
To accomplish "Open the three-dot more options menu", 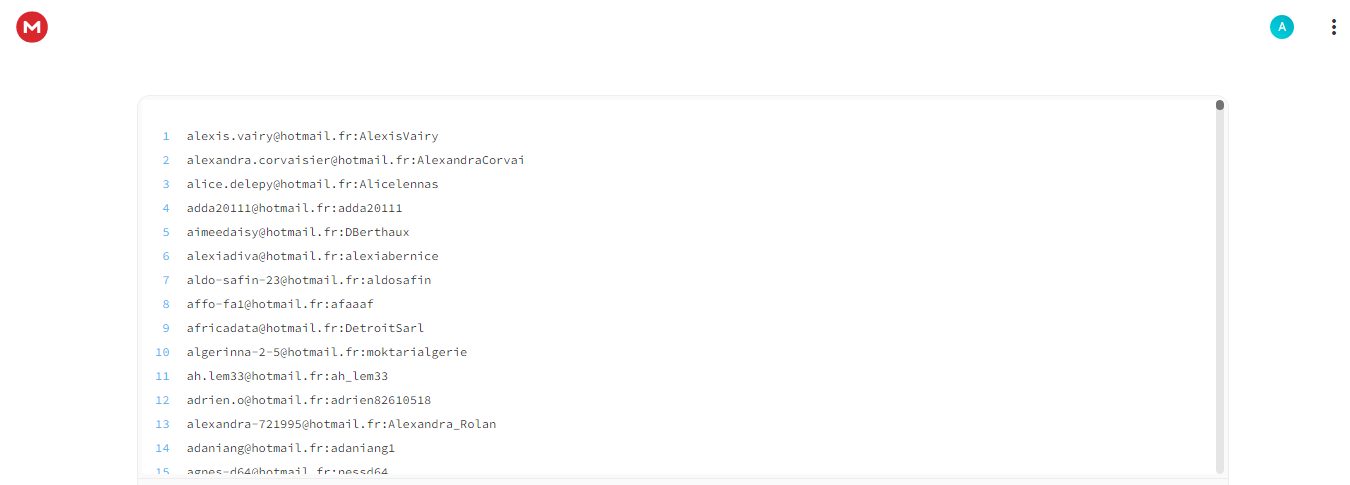I will click(1333, 27).
